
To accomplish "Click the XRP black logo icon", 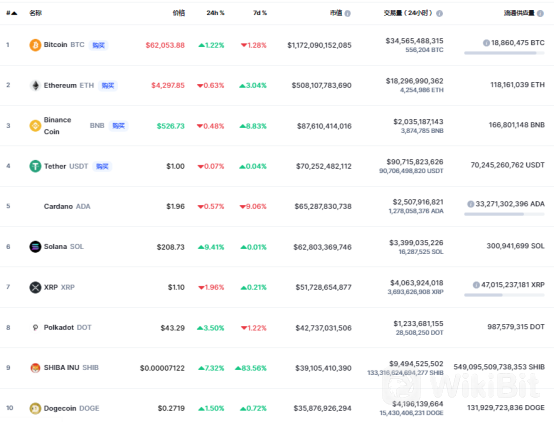I will (35, 287).
